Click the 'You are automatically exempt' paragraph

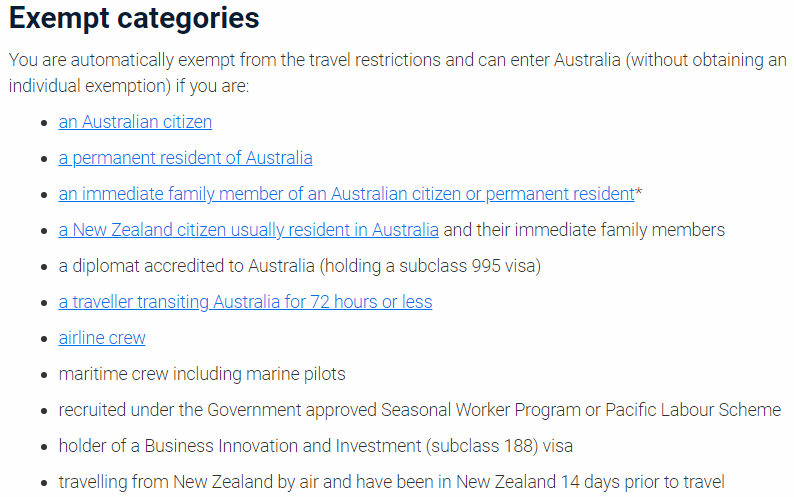398,73
